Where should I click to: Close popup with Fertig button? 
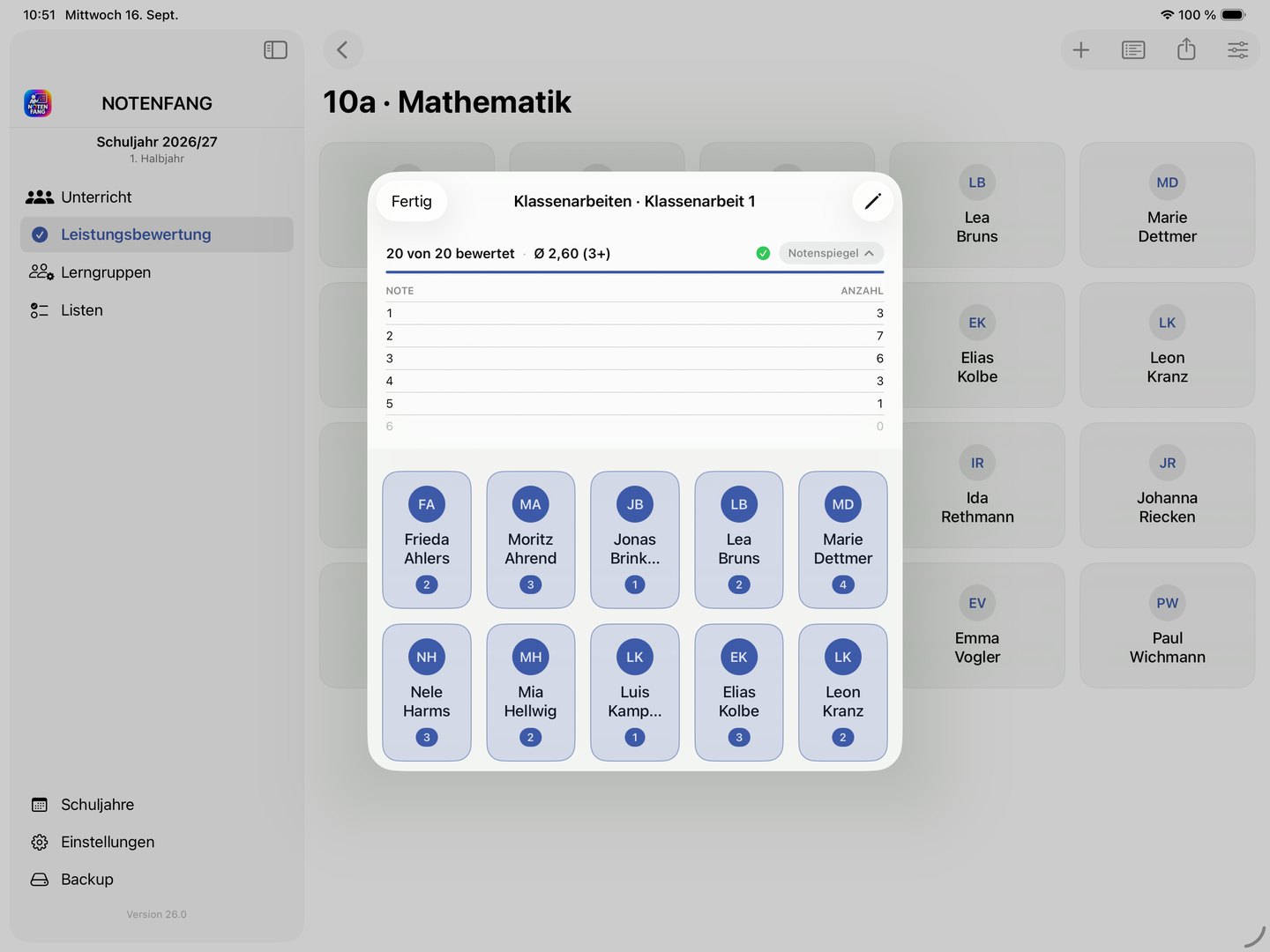tap(412, 201)
